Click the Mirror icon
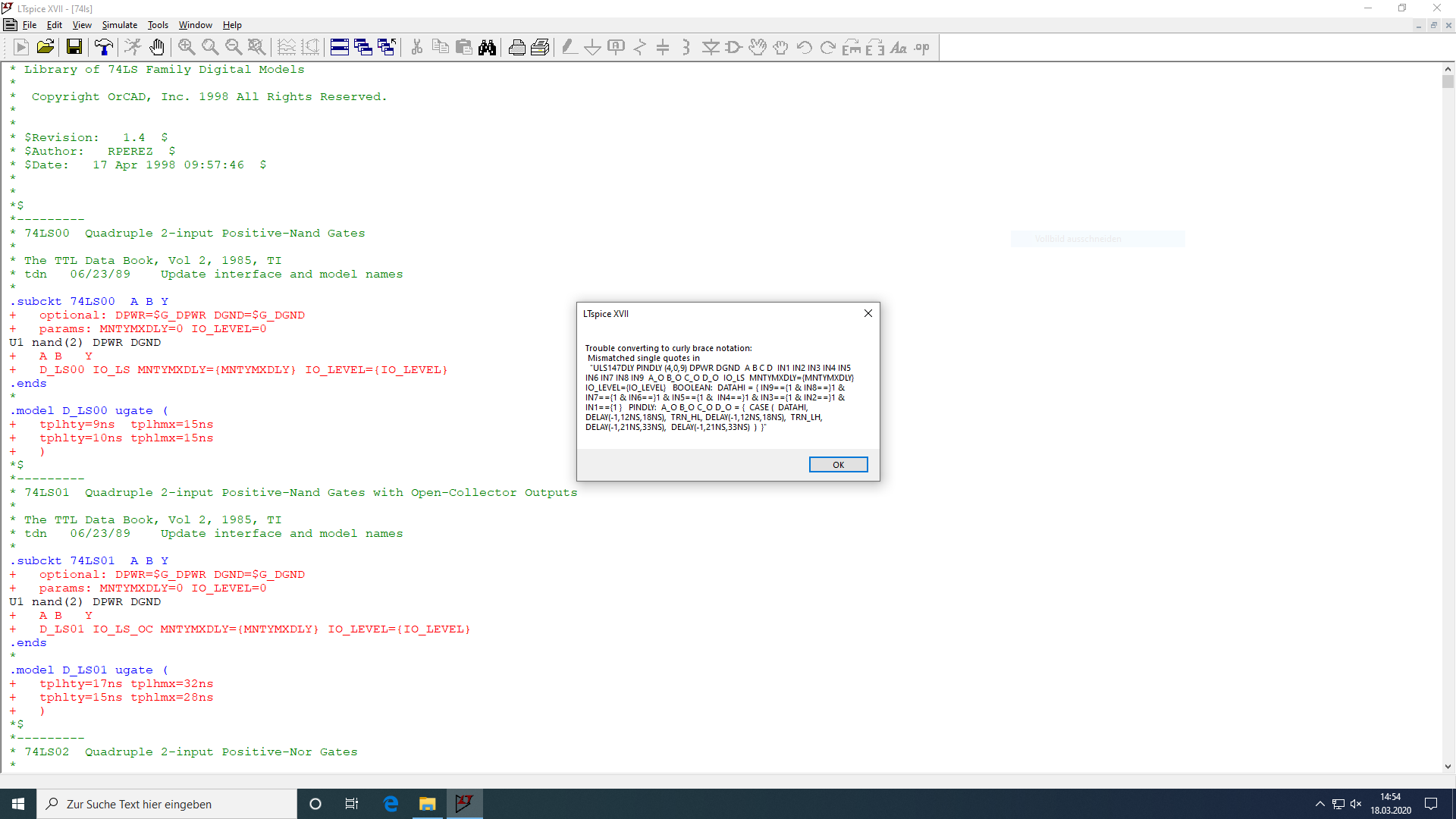 coord(875,48)
